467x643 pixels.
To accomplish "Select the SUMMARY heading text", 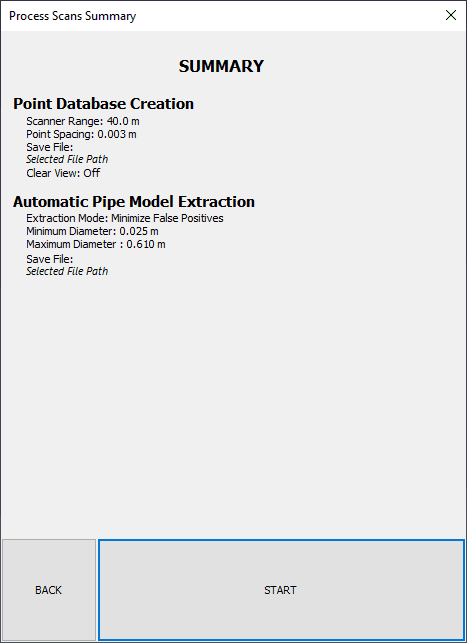I will pos(221,66).
